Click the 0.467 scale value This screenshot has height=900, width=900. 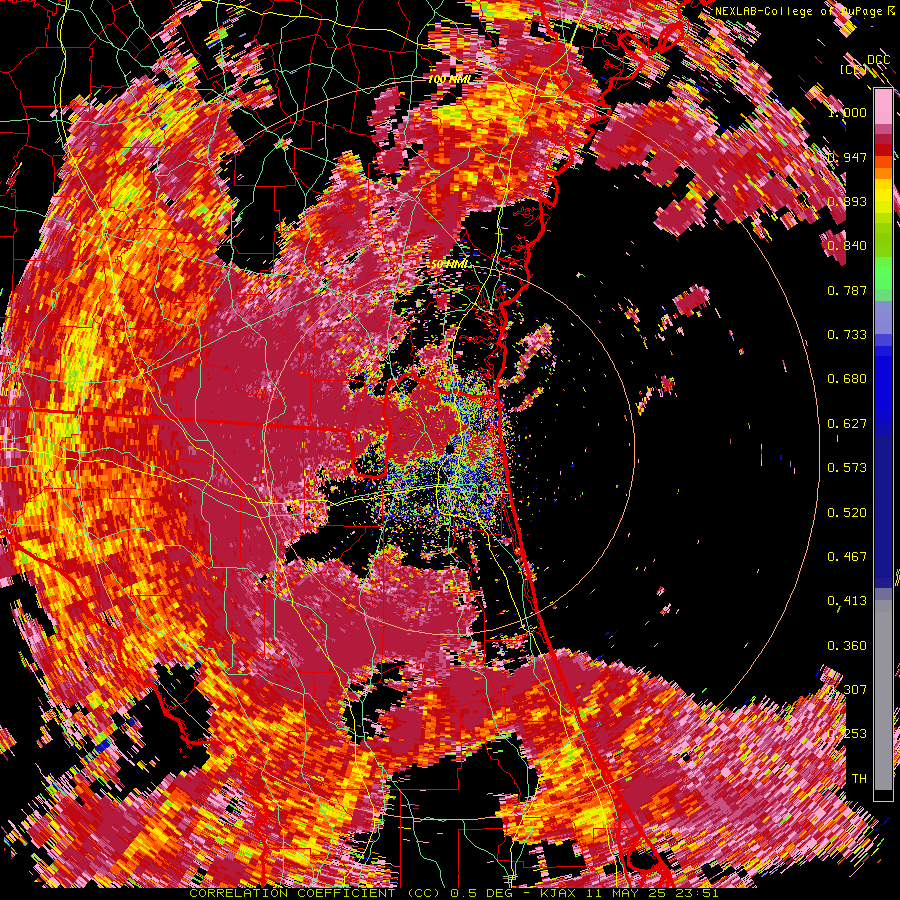coord(847,557)
